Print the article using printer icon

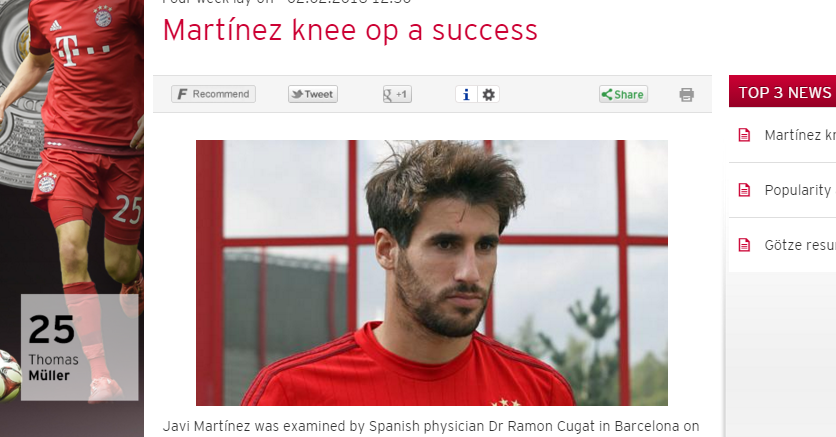click(x=687, y=95)
